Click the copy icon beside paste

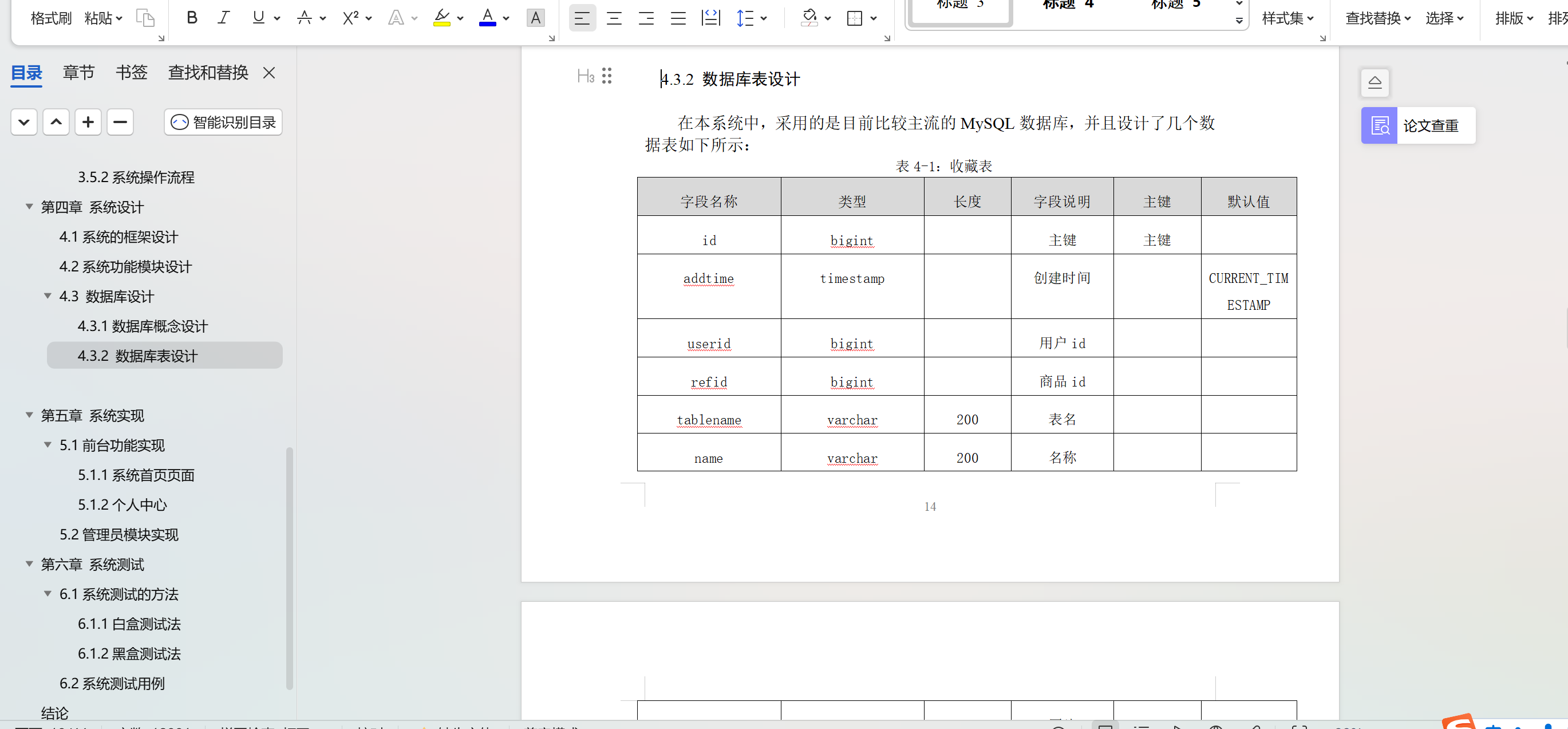[145, 18]
